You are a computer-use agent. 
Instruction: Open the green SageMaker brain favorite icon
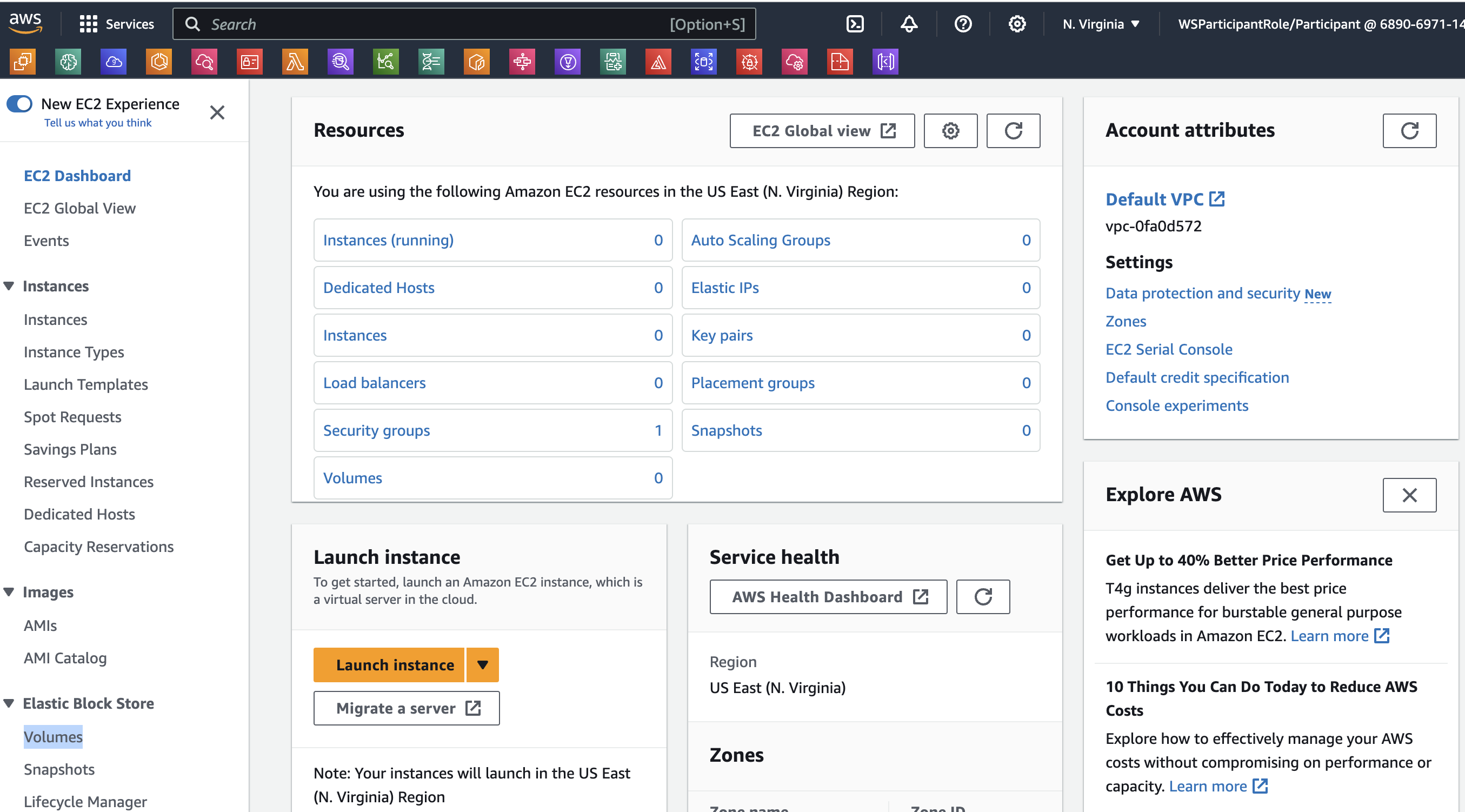click(68, 62)
